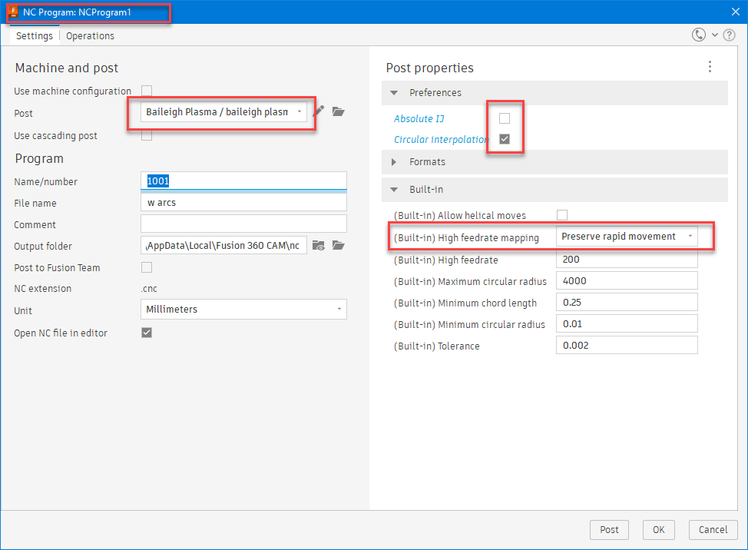Open the Millimeters unit dropdown

coord(243,309)
